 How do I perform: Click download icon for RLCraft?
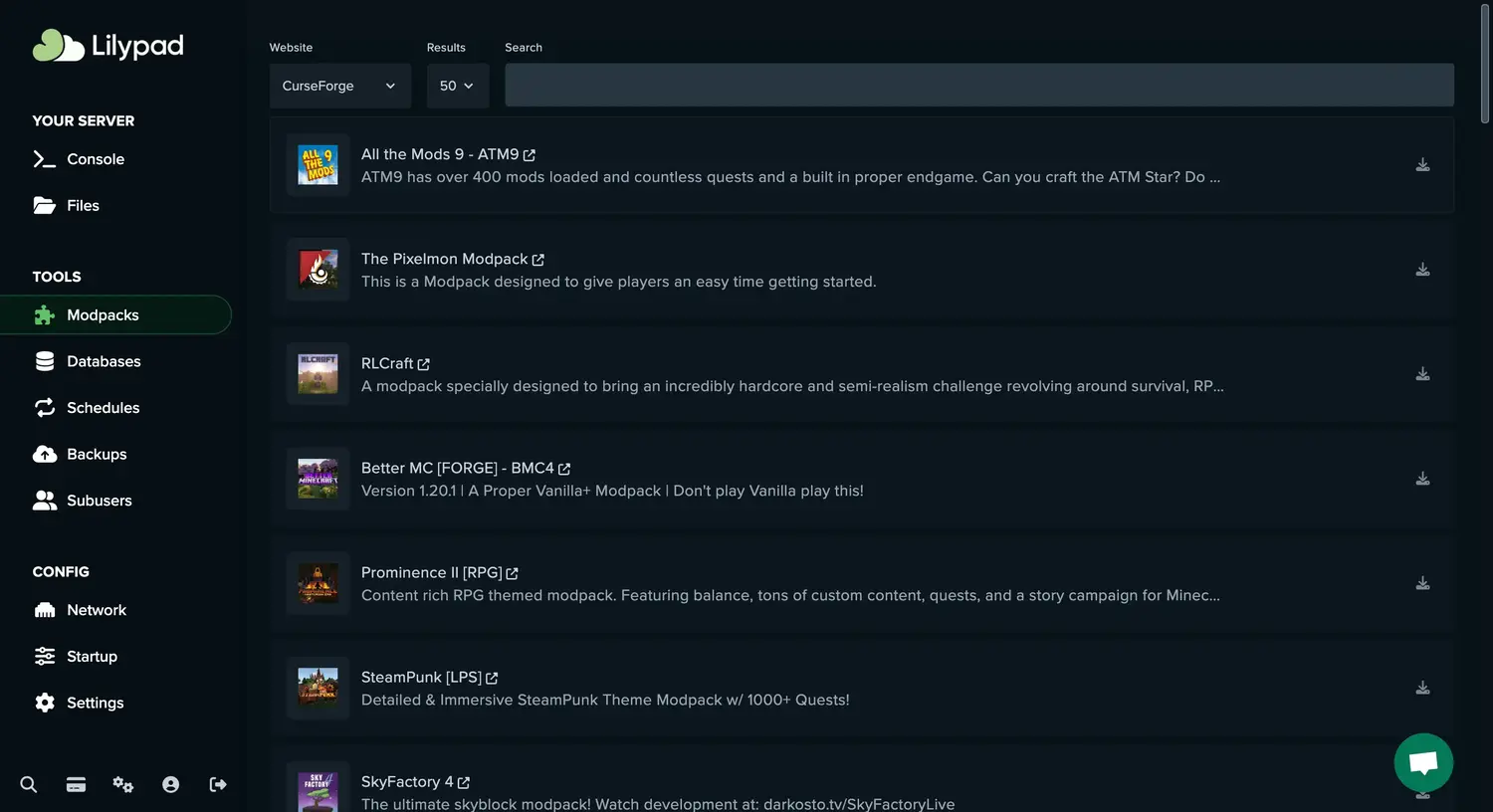[1423, 374]
